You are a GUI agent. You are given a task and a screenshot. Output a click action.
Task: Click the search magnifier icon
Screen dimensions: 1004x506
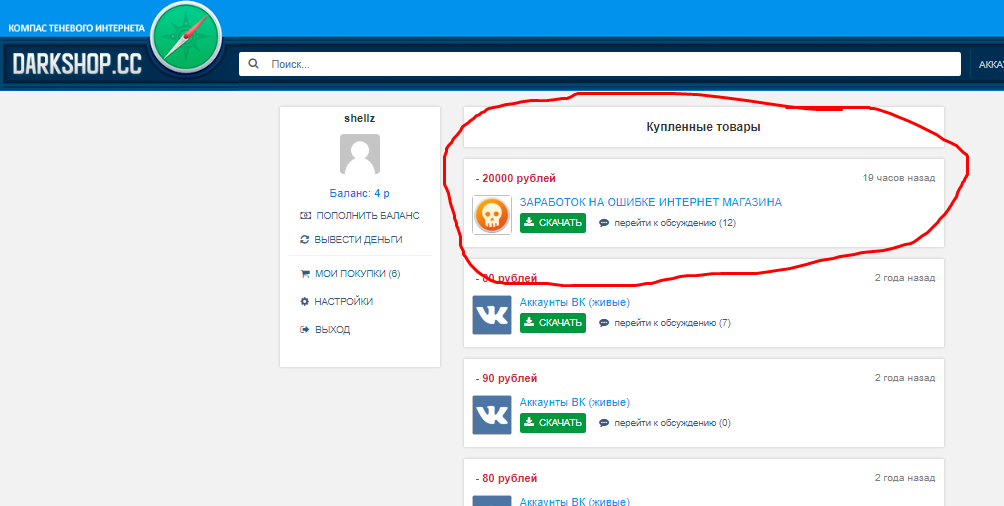coord(254,64)
